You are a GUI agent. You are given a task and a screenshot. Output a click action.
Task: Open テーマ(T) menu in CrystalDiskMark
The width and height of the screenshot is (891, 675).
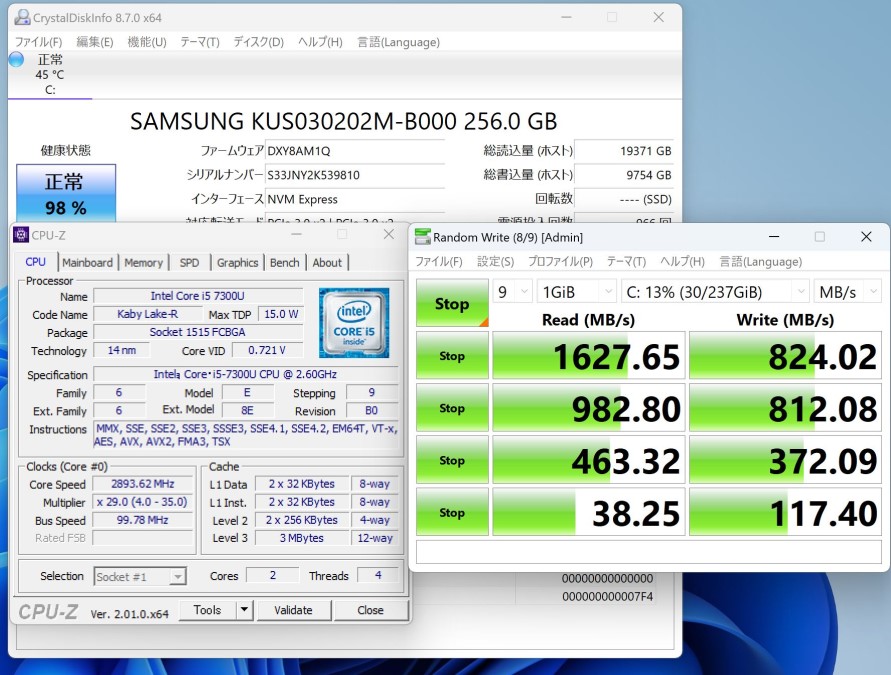point(626,261)
